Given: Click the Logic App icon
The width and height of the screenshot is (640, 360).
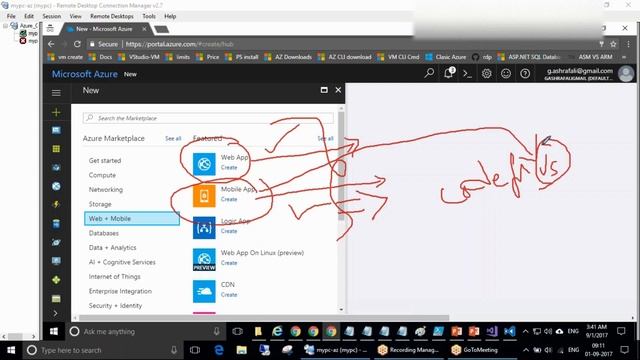Looking at the screenshot, I should (204, 228).
